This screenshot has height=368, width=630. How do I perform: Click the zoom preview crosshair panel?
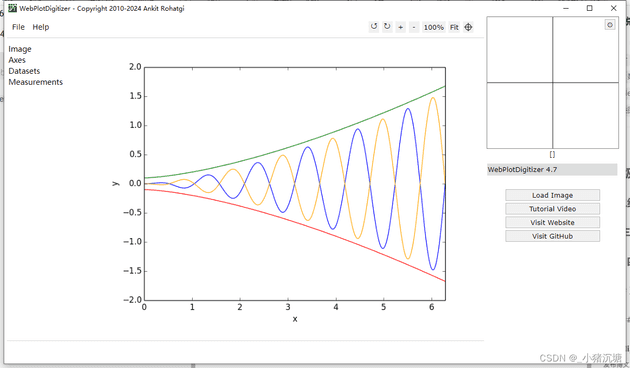(x=552, y=82)
